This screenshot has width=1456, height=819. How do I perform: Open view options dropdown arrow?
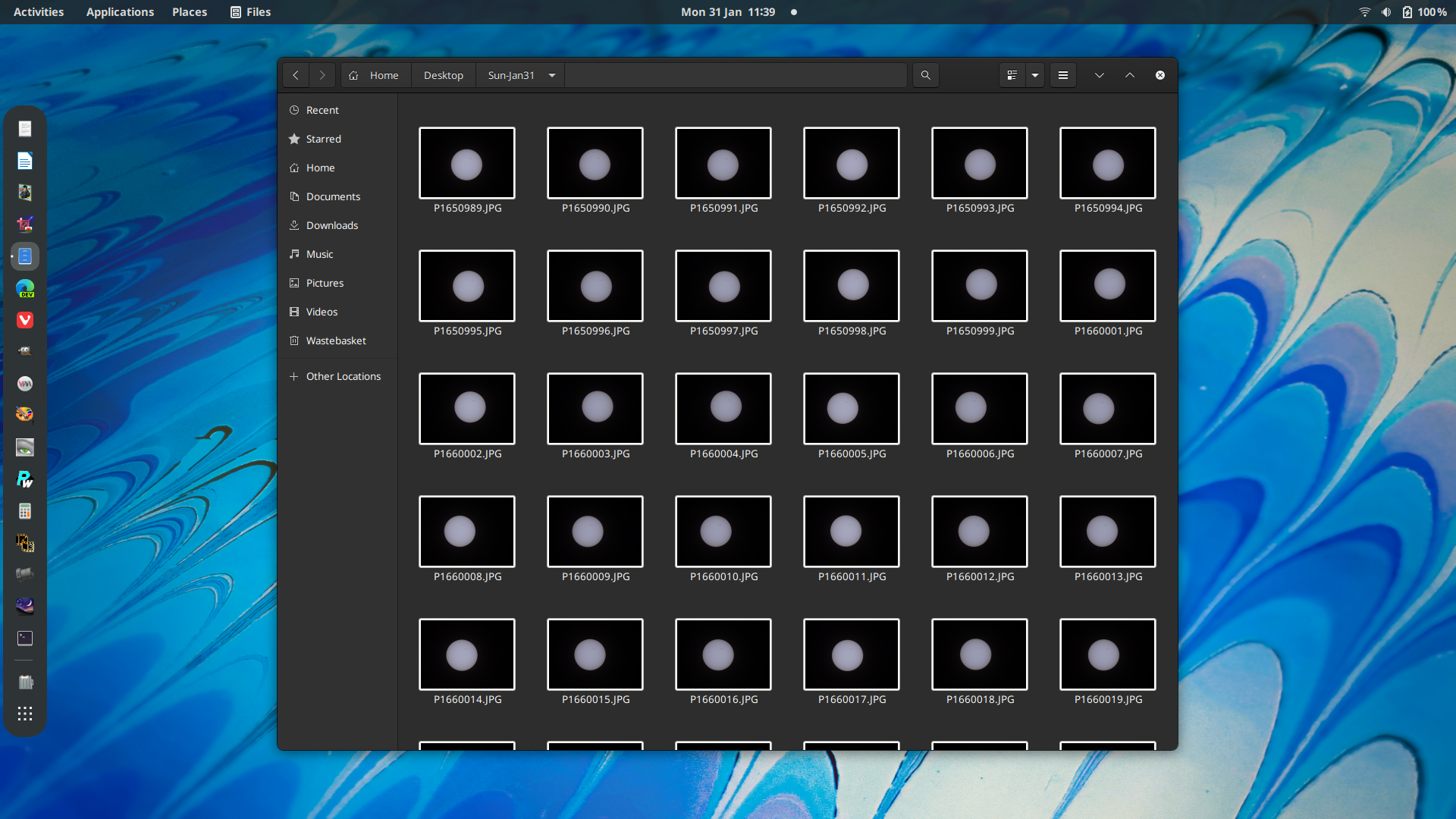1035,75
